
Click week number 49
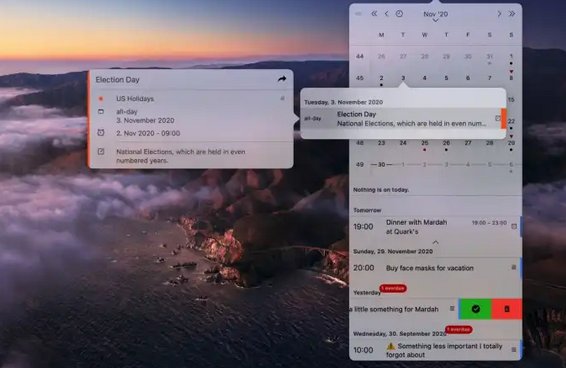[360, 165]
